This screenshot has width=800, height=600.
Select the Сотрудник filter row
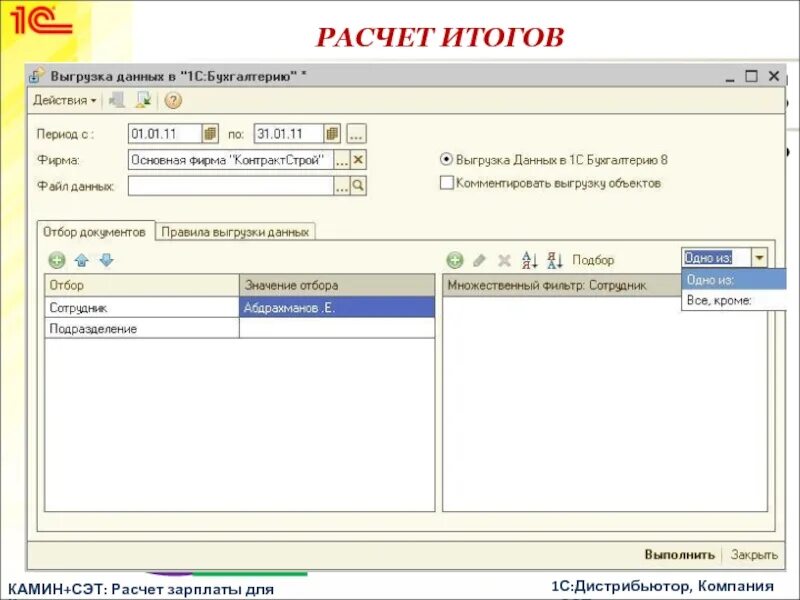pyautogui.click(x=142, y=308)
